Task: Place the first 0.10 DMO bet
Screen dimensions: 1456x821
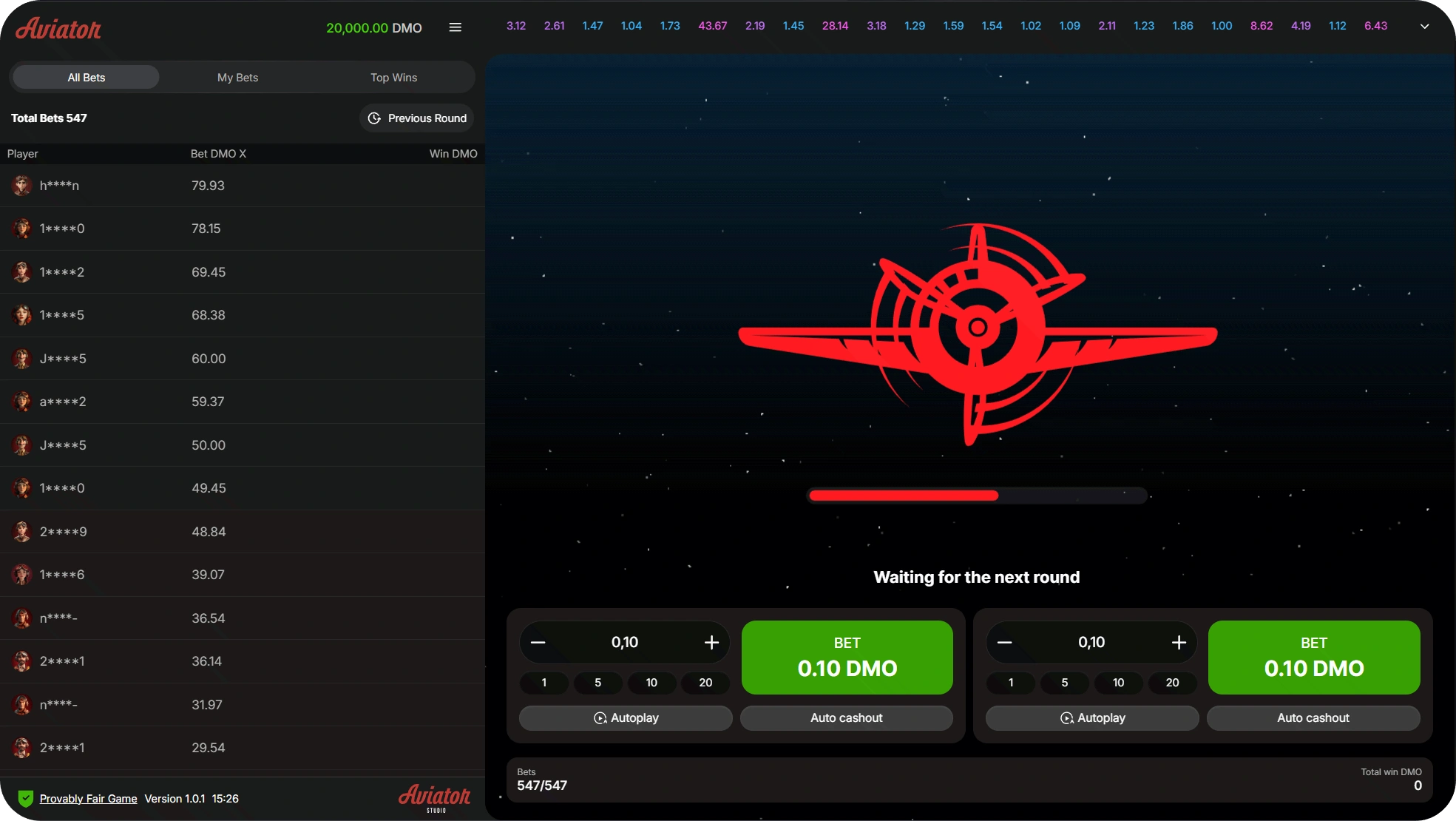Action: [x=847, y=658]
